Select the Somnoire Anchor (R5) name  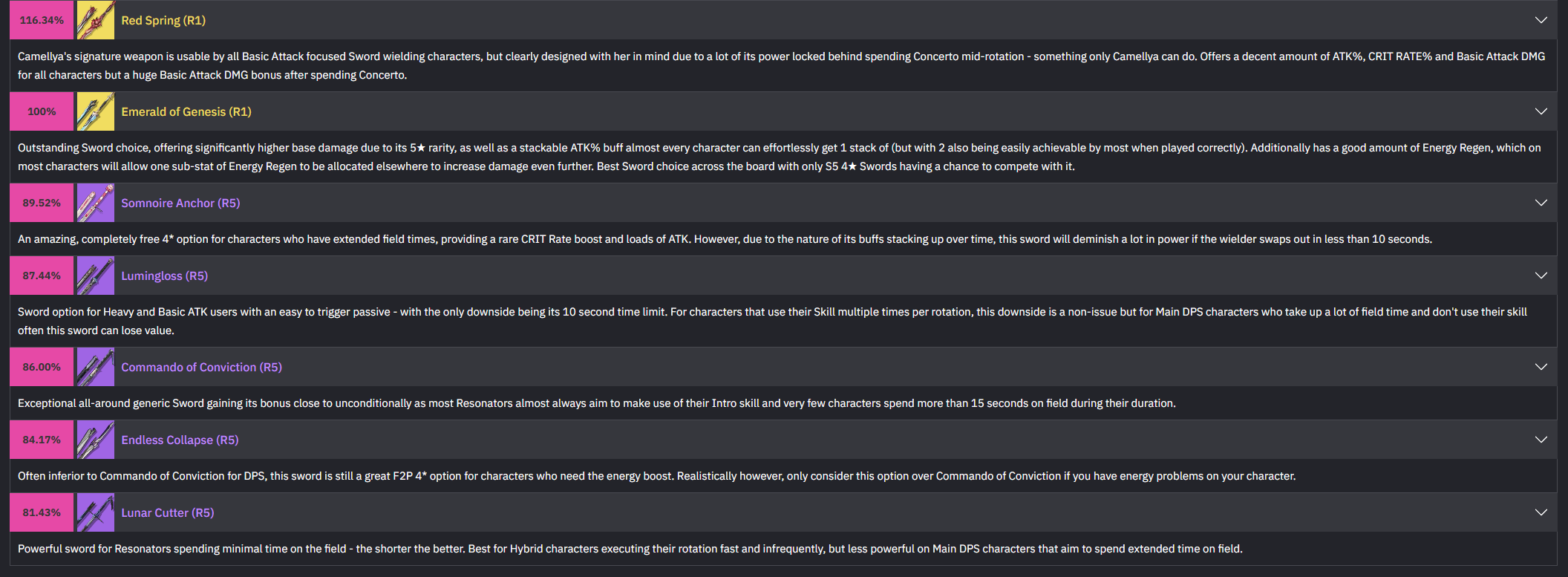[x=180, y=203]
